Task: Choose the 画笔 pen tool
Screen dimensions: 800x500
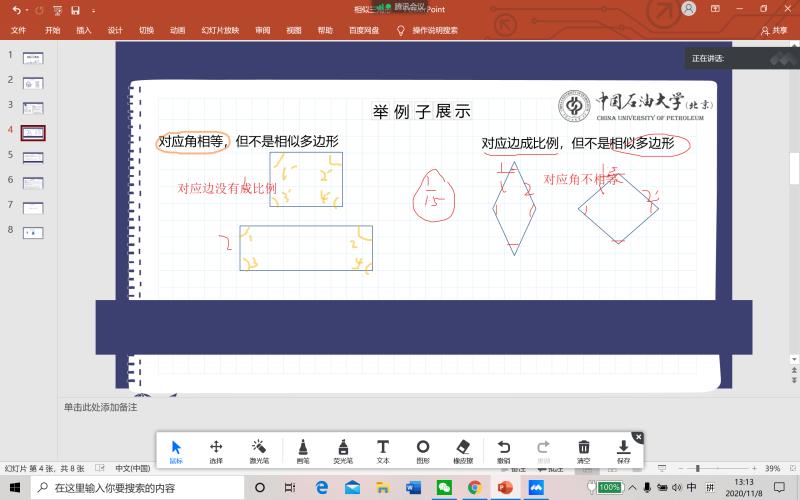Action: pyautogui.click(x=303, y=451)
